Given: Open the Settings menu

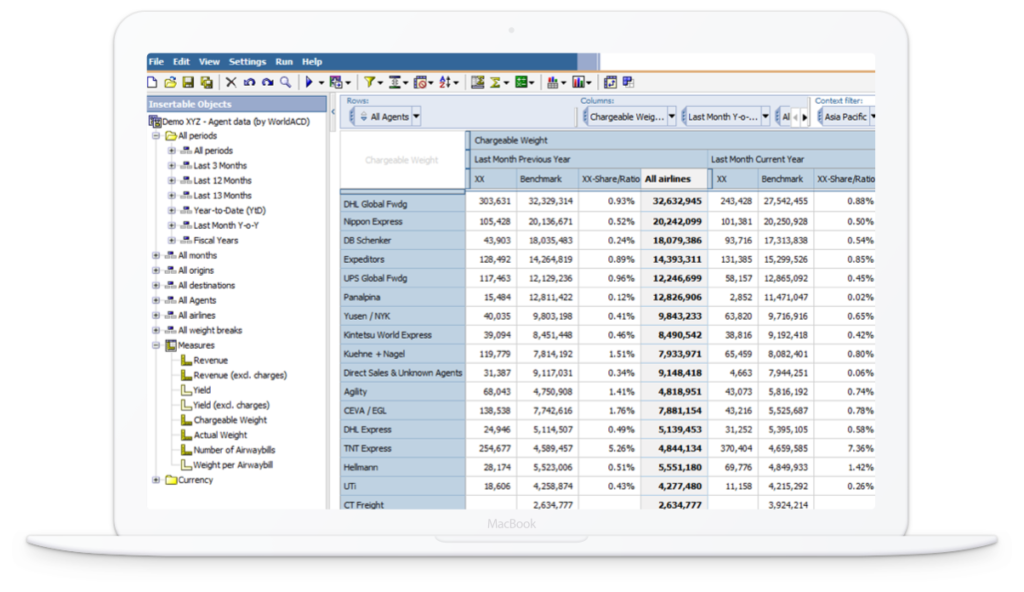Looking at the screenshot, I should tap(247, 61).
